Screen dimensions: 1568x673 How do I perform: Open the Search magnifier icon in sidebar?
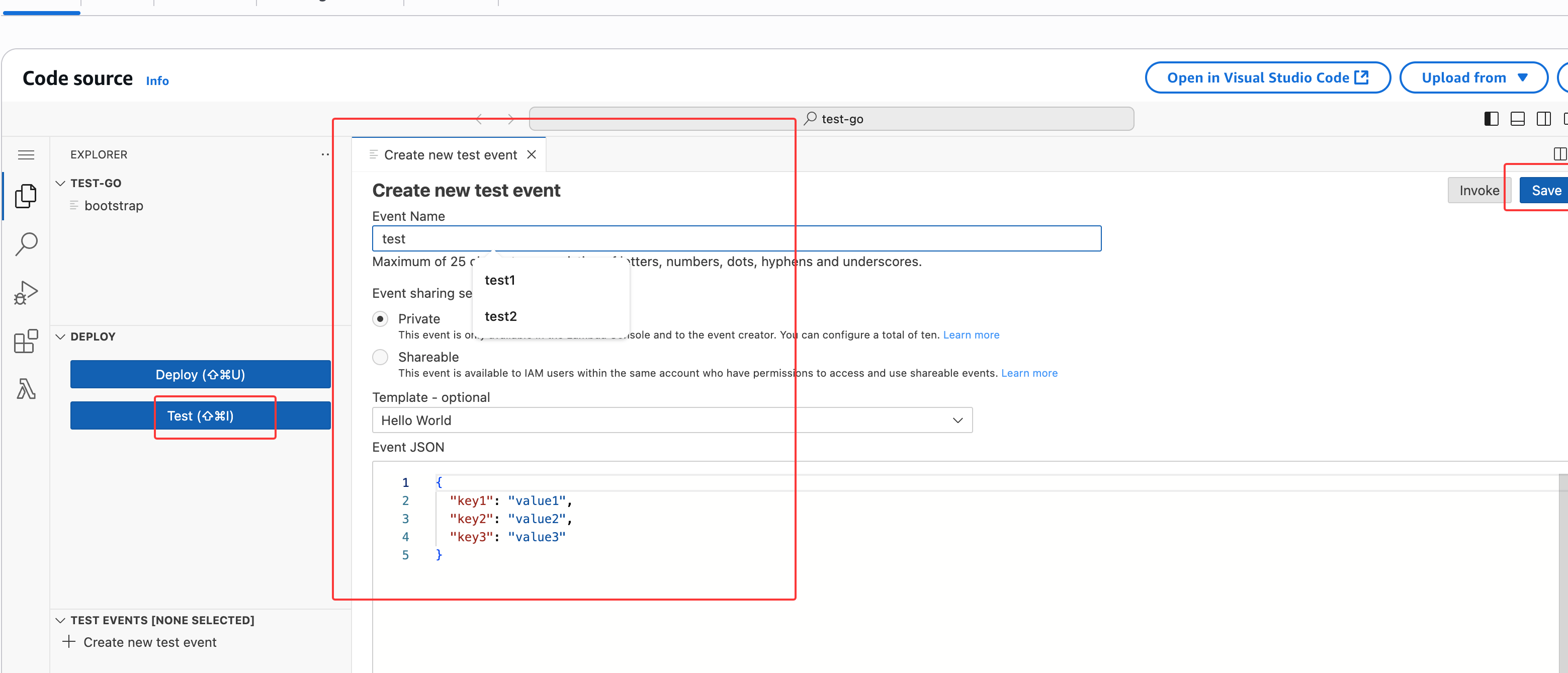coord(26,244)
